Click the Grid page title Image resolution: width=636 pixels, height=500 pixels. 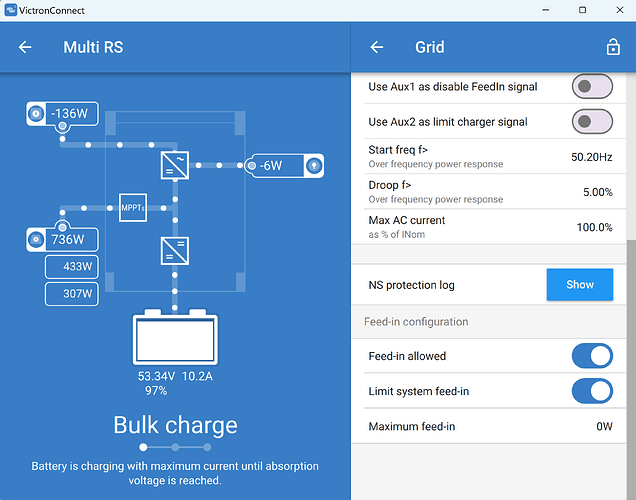tap(430, 47)
